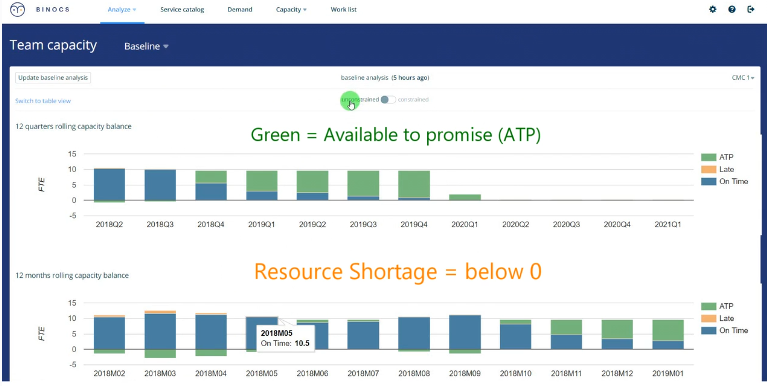Click the Team capacity page title

coord(53,45)
